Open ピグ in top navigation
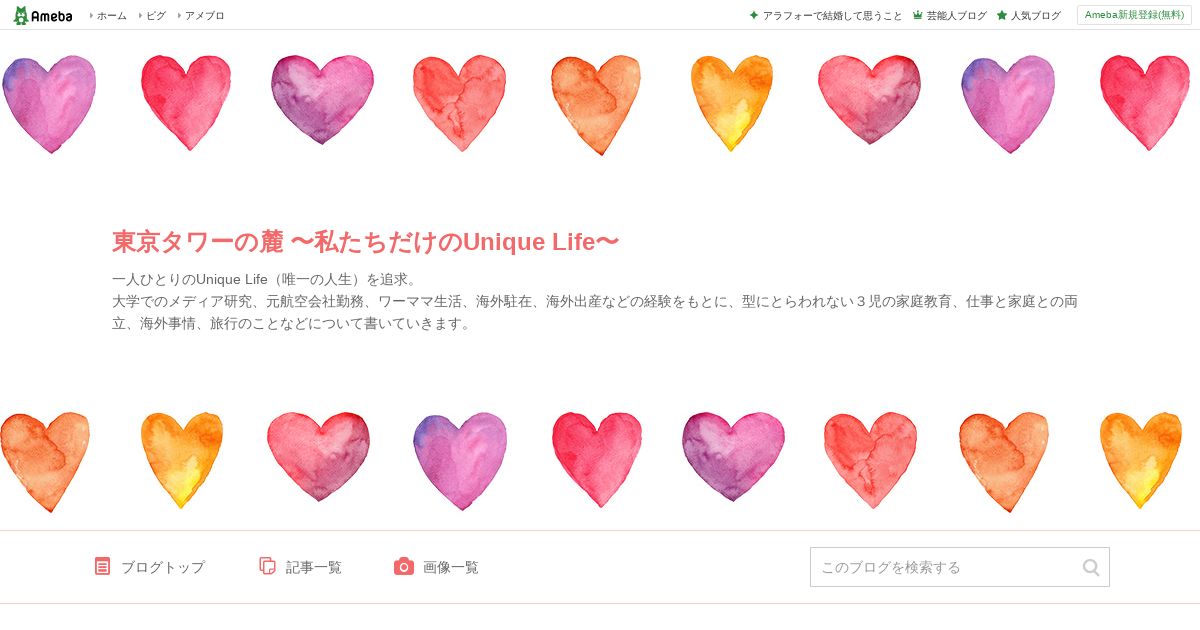The width and height of the screenshot is (1200, 630). 156,15
